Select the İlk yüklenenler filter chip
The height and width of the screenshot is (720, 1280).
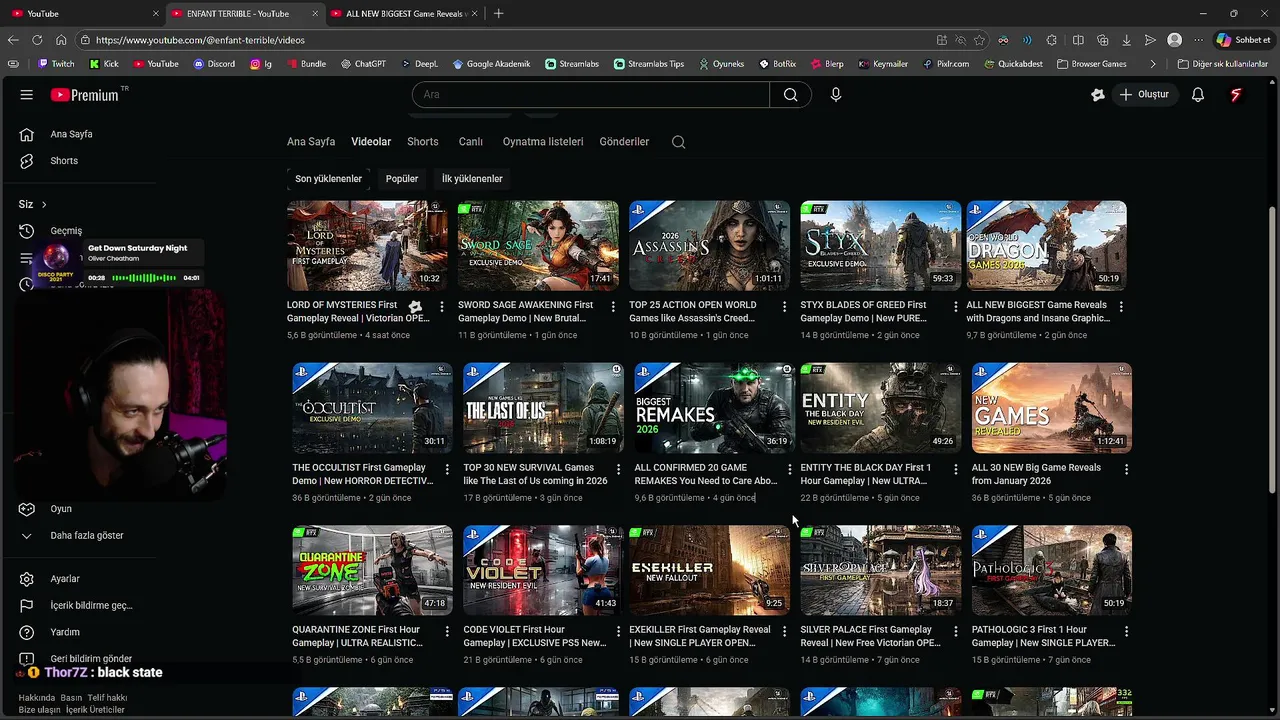(472, 179)
